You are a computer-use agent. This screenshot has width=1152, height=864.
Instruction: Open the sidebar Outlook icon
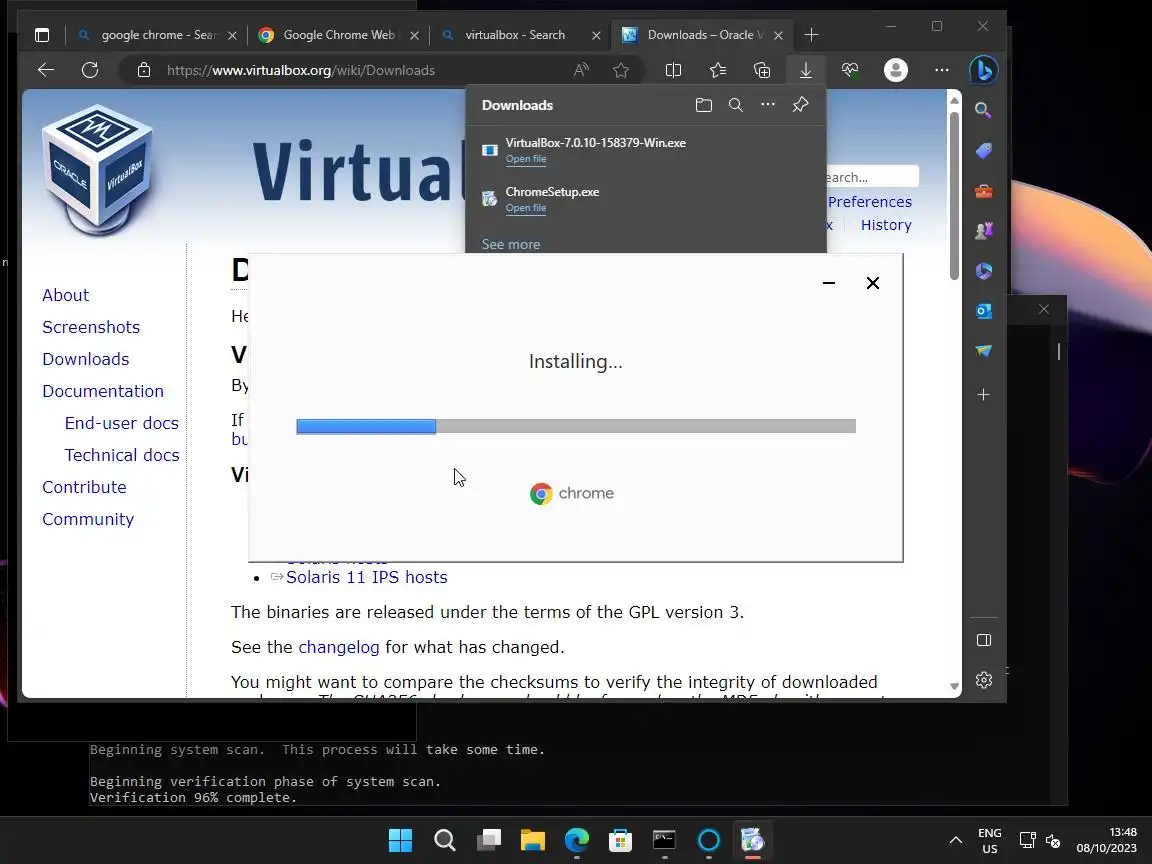tap(984, 311)
